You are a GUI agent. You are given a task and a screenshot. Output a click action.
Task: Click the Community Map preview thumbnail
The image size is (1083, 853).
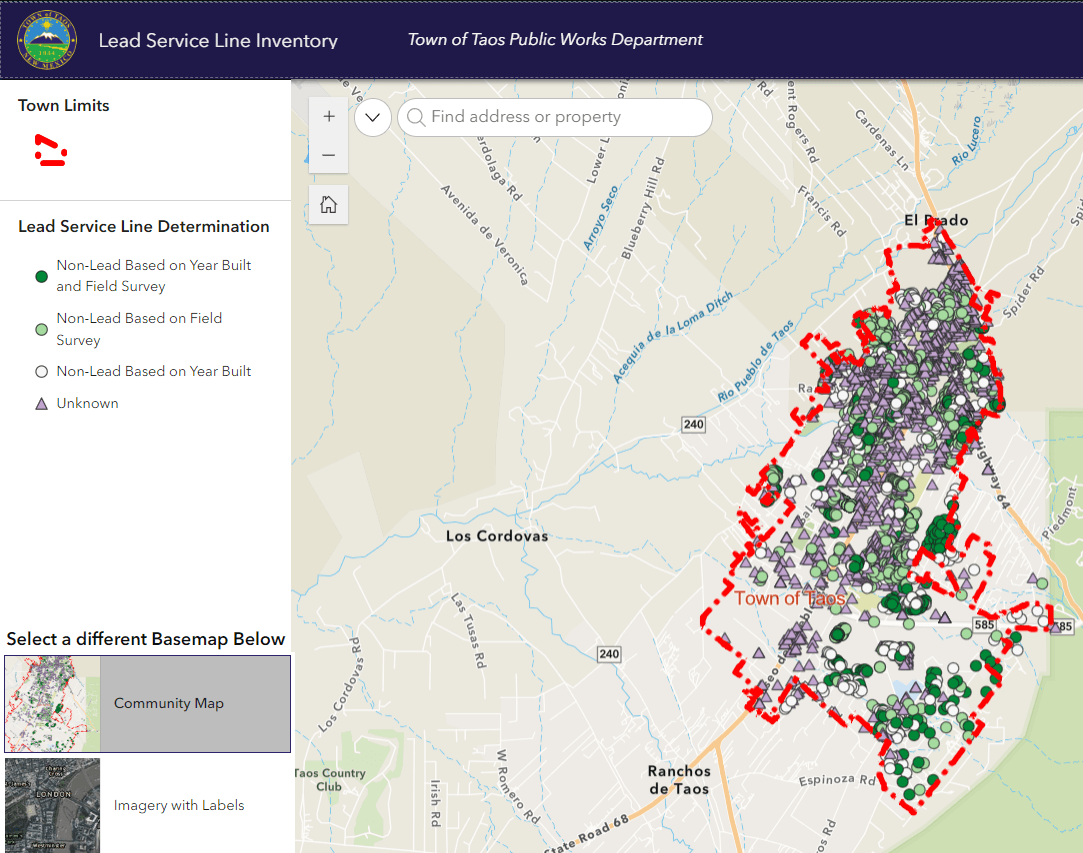[x=52, y=703]
